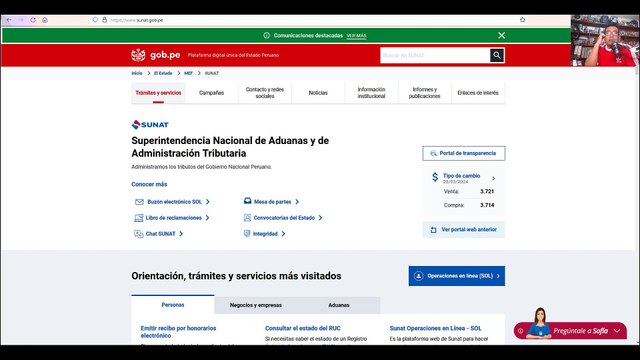This screenshot has height=360, width=640.
Task: Select Negocios y empresas tab
Action: [x=256, y=305]
